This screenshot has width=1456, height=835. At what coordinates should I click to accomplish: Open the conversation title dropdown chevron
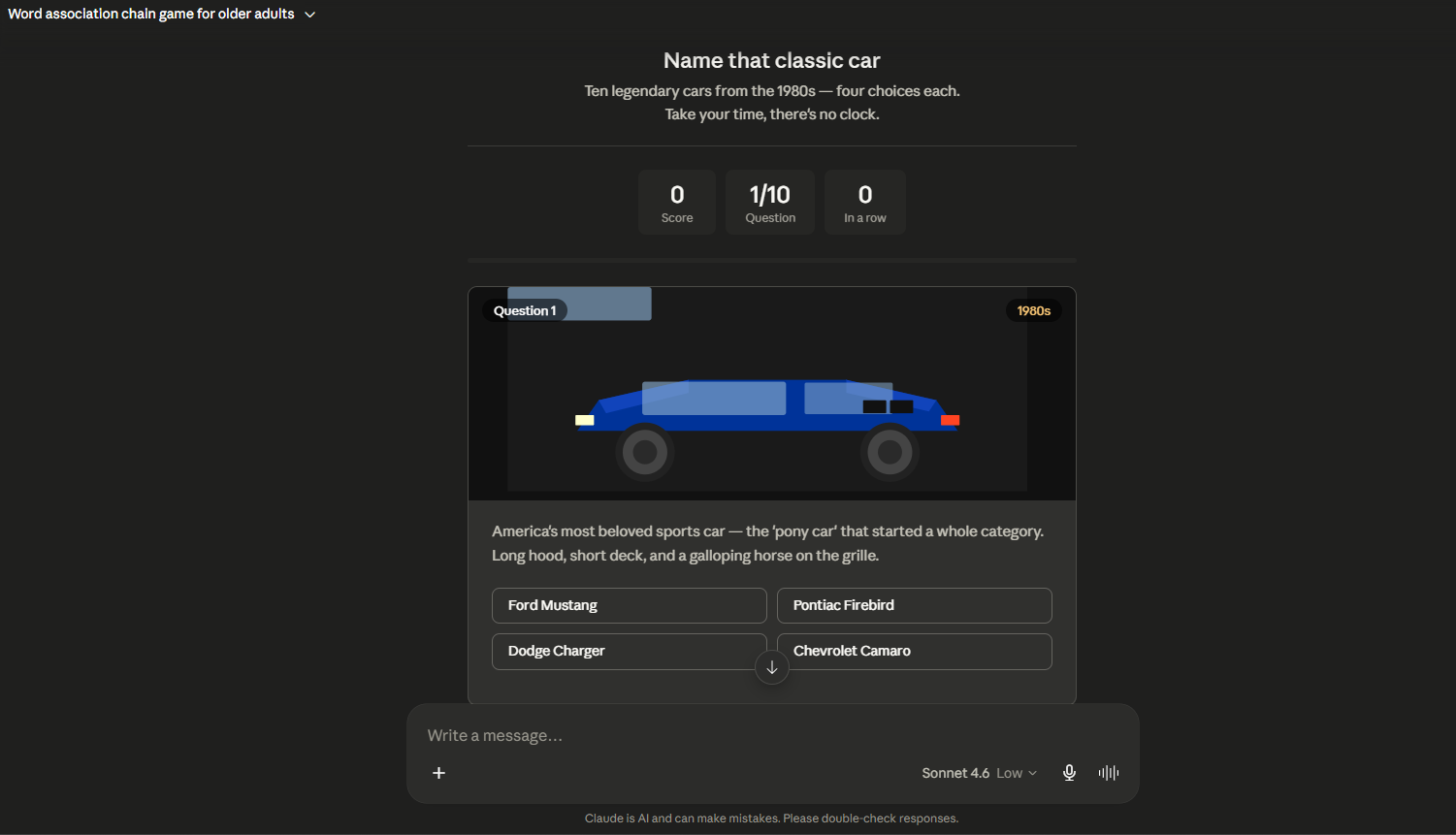coord(310,15)
